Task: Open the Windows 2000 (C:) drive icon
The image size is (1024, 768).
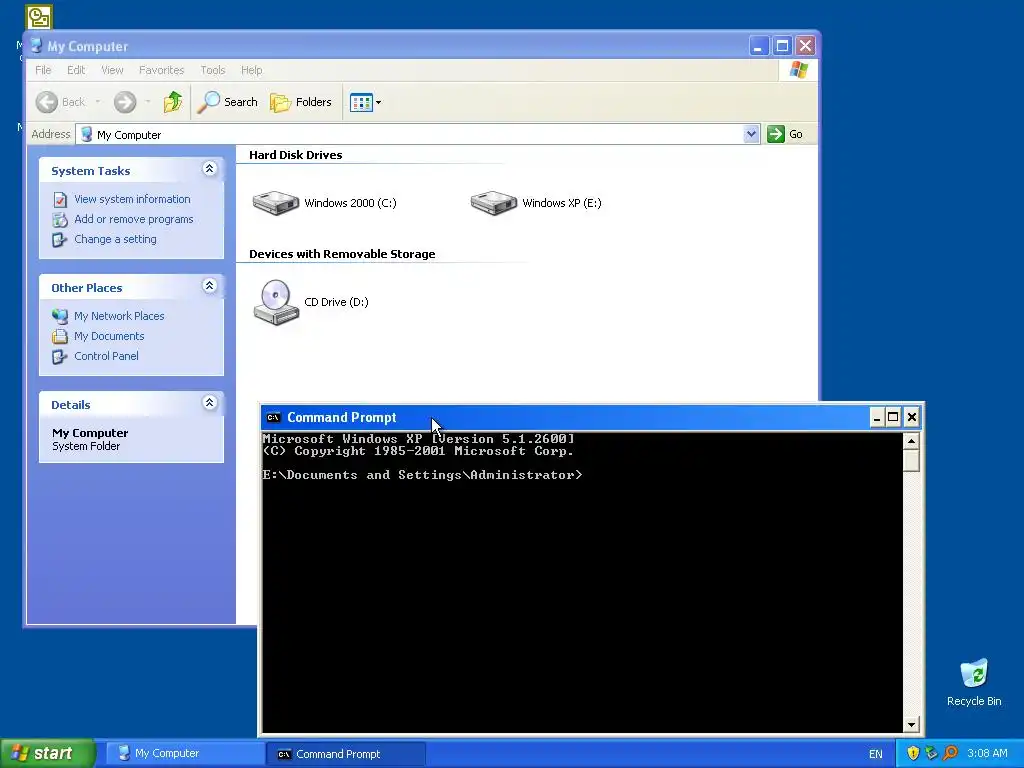Action: [x=276, y=202]
